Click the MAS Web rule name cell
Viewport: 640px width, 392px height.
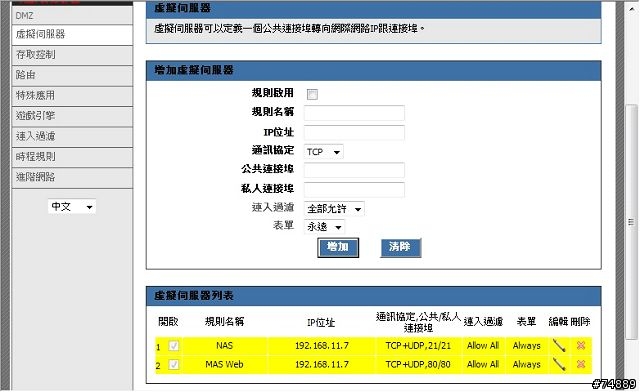(224, 364)
